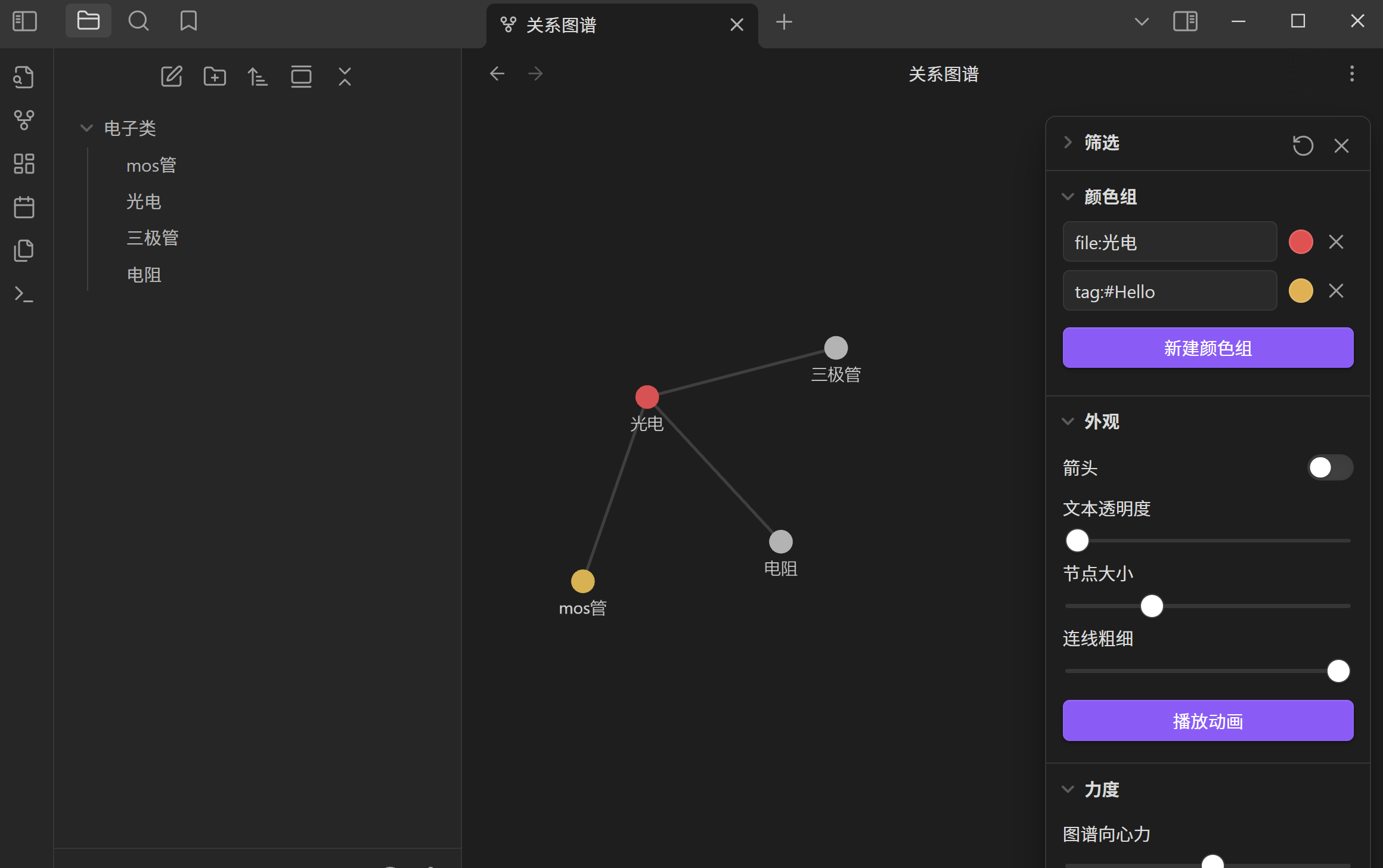Click the 新建颜色组 button
1383x868 pixels.
tap(1208, 348)
